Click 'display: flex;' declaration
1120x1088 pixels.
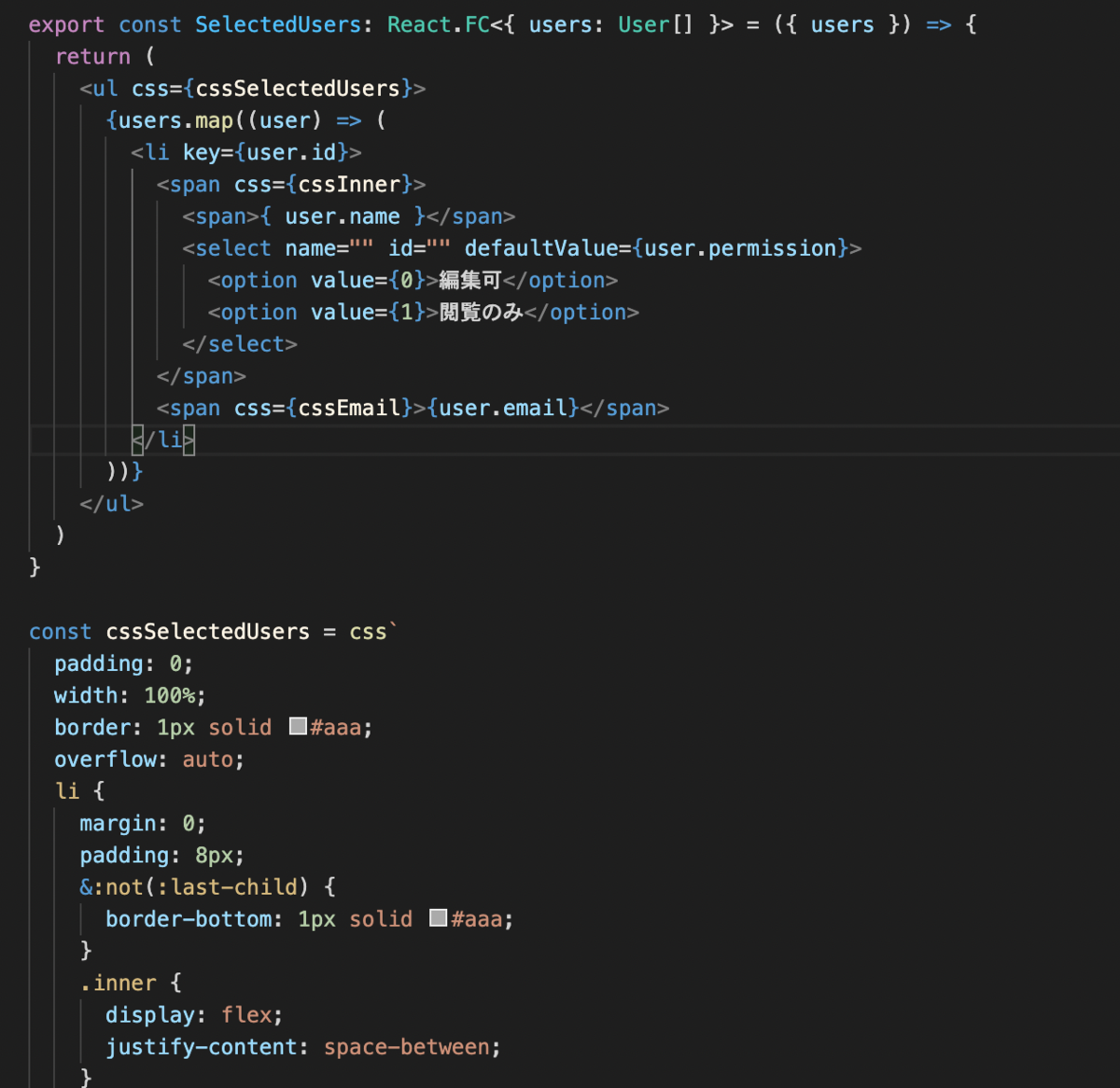tap(194, 1014)
